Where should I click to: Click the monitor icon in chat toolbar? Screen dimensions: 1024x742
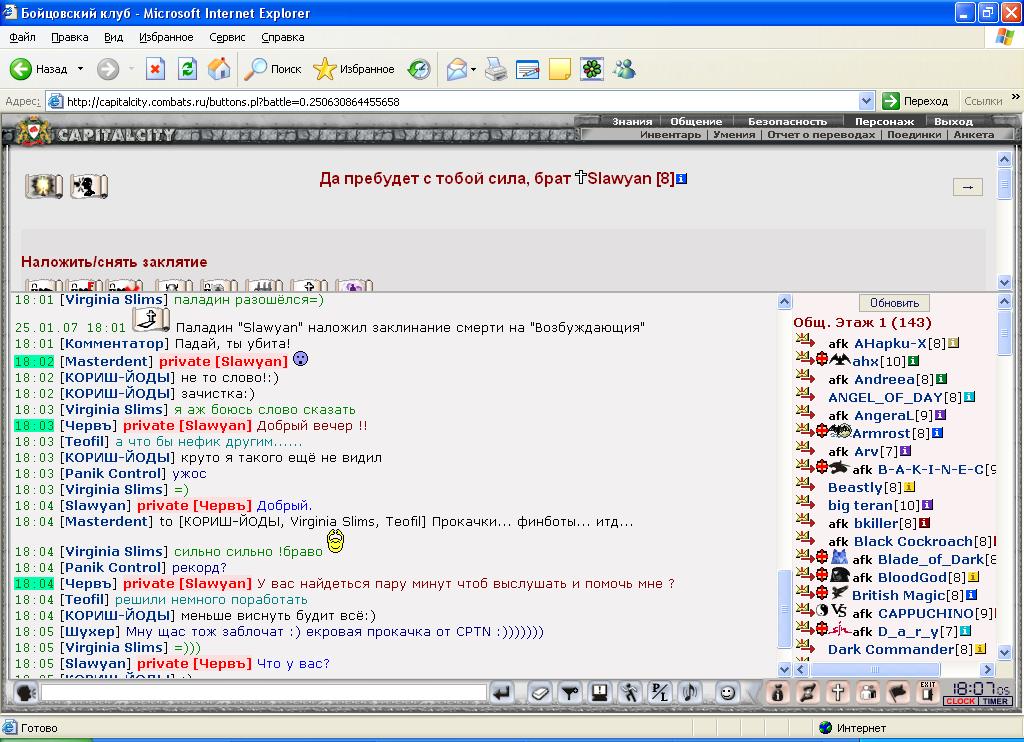pyautogui.click(x=600, y=692)
